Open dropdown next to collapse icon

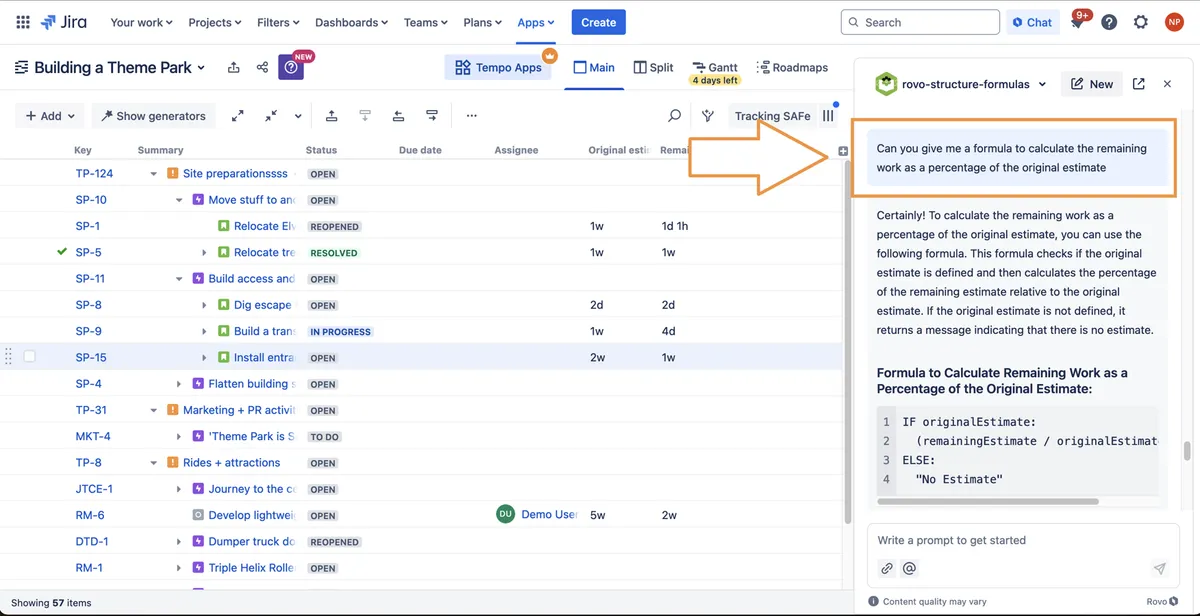coord(298,116)
